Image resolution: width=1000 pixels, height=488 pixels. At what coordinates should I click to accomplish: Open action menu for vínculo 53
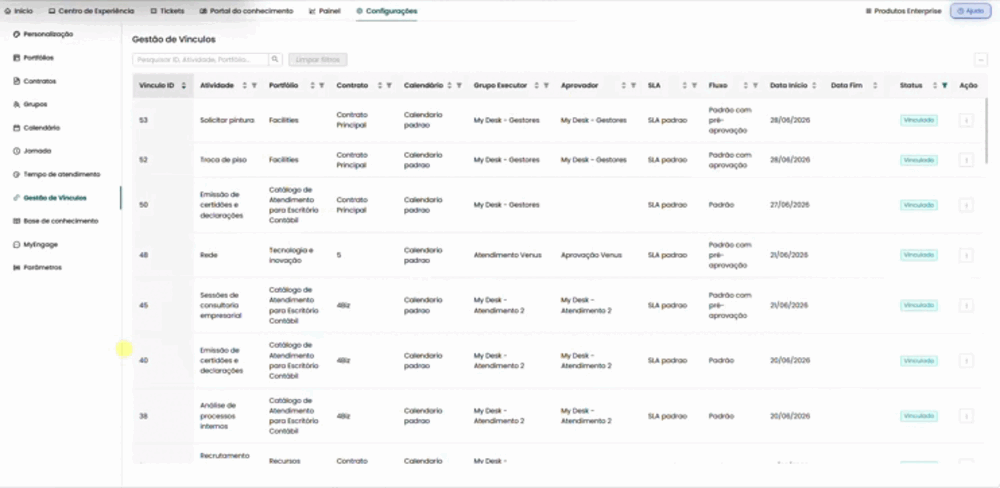(x=966, y=120)
